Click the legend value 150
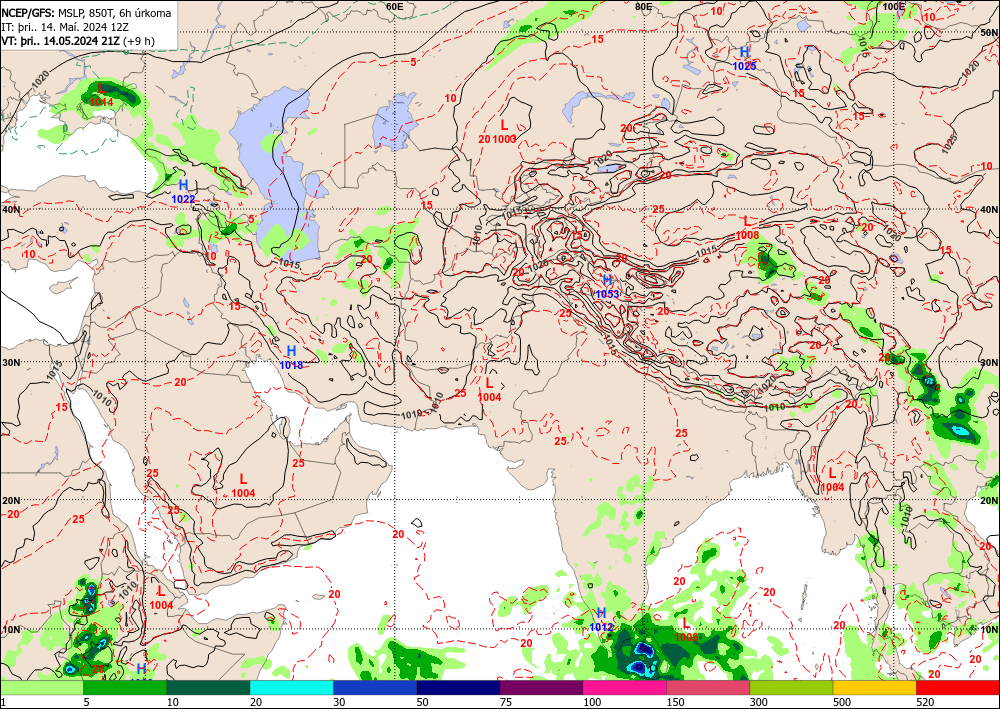The width and height of the screenshot is (1000, 709). (675, 702)
